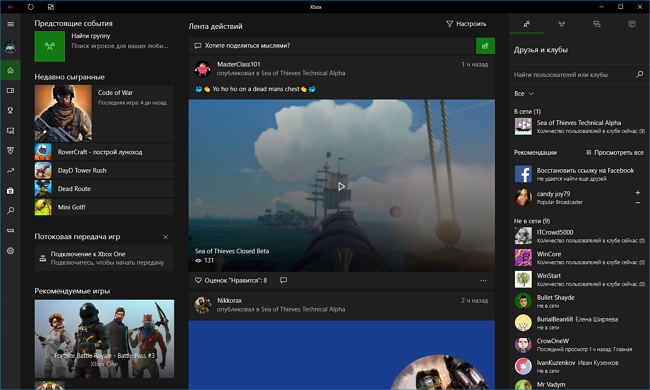The height and width of the screenshot is (390, 650).
Task: Dismiss candy joy79 suggestion with minus icon
Action: pos(638,203)
